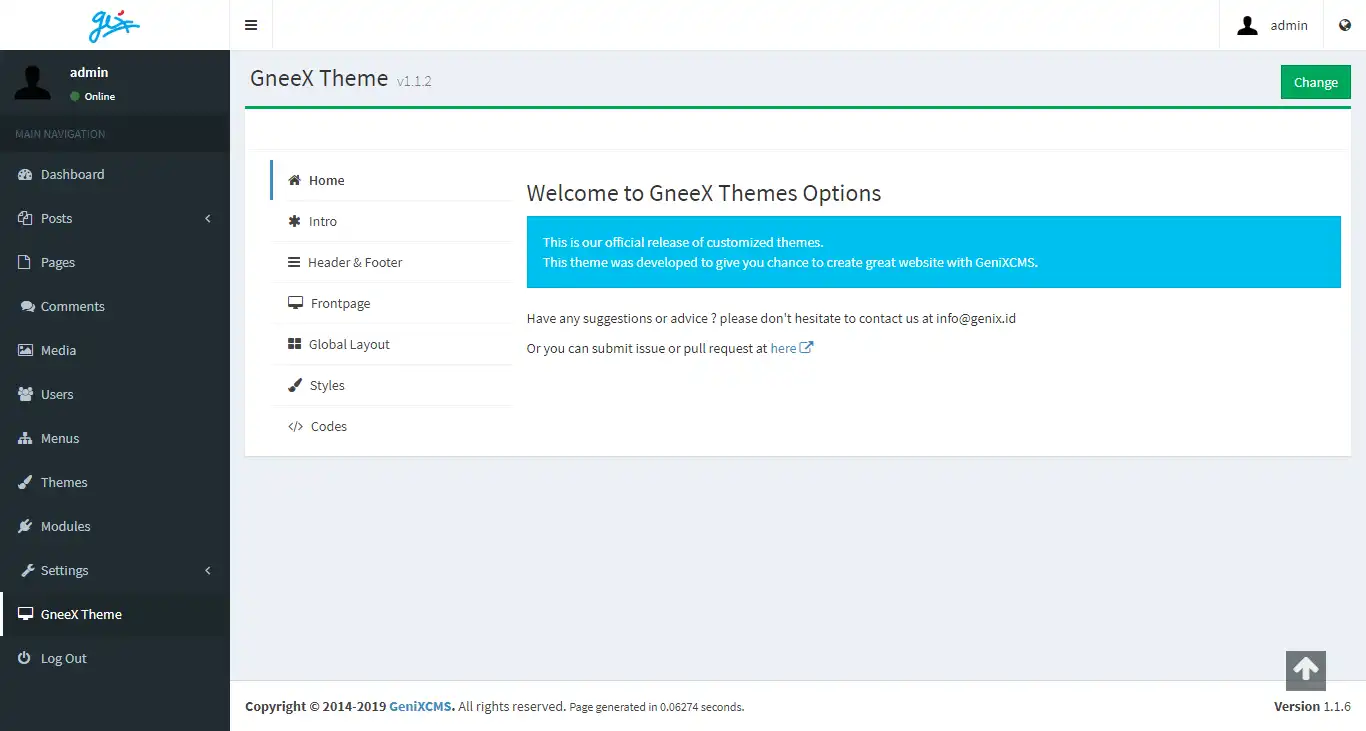Click the Users group icon
The height and width of the screenshot is (731, 1366).
click(26, 394)
